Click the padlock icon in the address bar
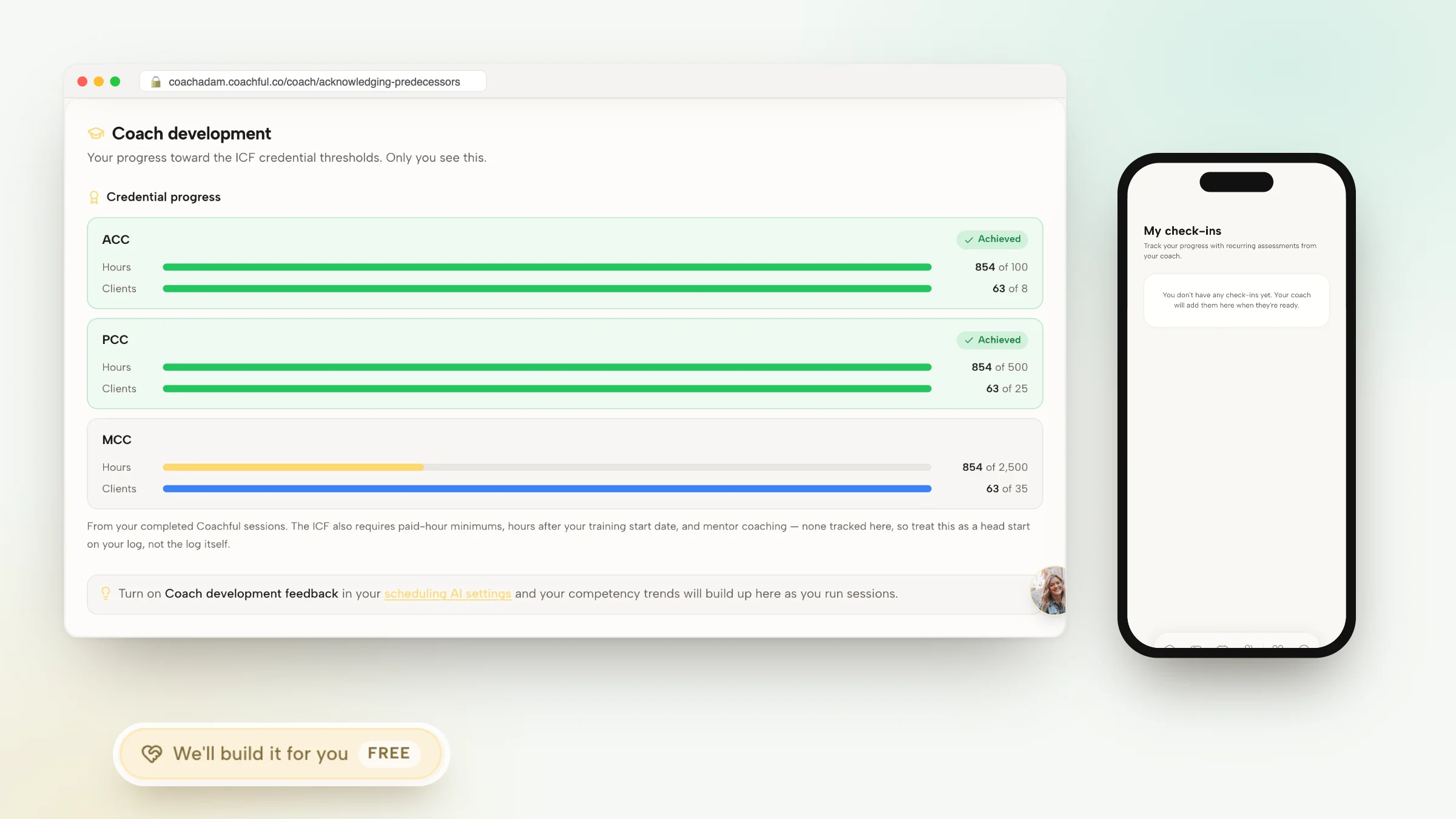 click(x=156, y=82)
